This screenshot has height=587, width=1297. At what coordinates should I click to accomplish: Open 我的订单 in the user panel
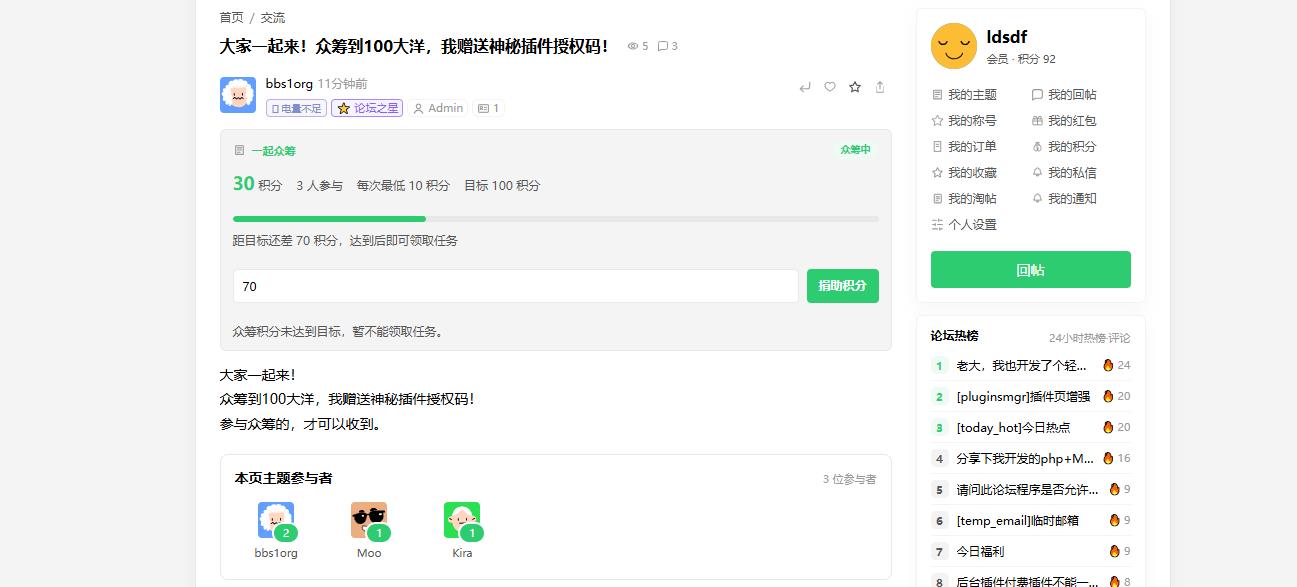[x=964, y=147]
